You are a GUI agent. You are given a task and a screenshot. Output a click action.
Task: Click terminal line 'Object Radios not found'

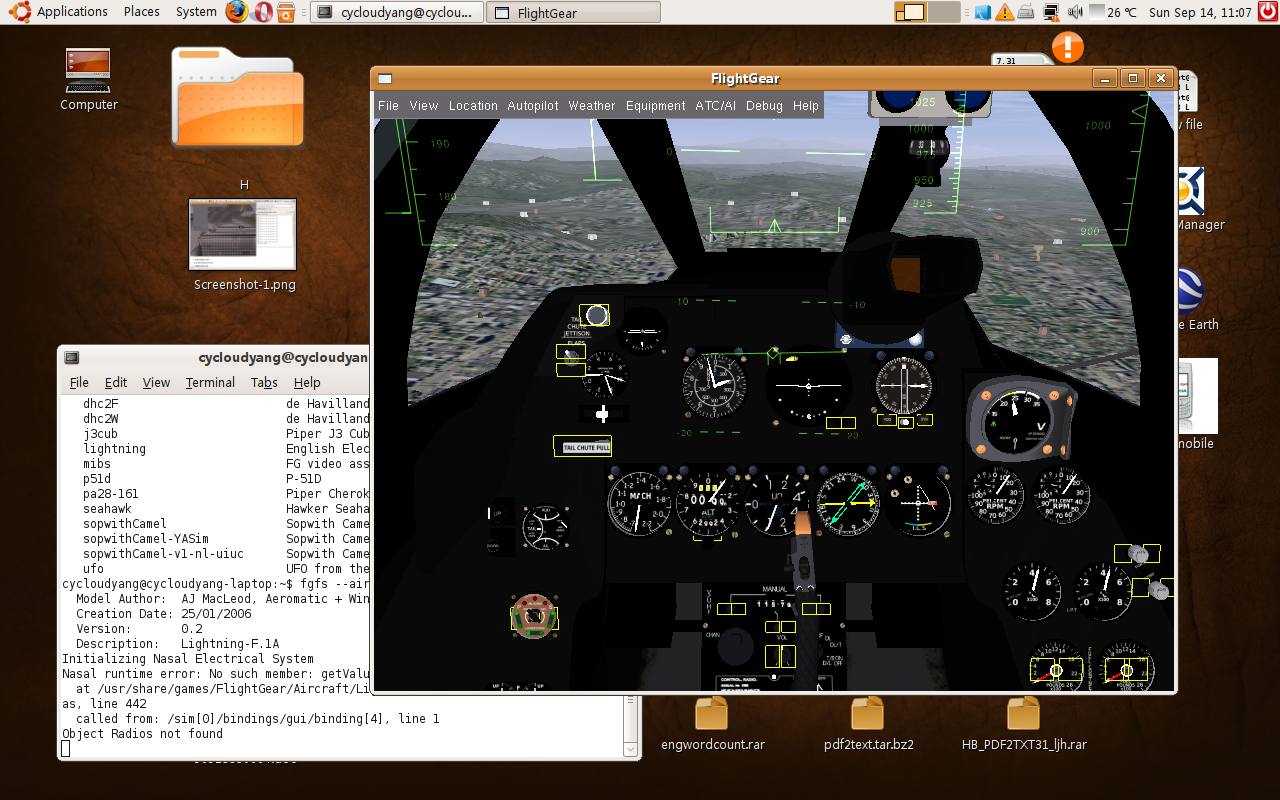142,733
